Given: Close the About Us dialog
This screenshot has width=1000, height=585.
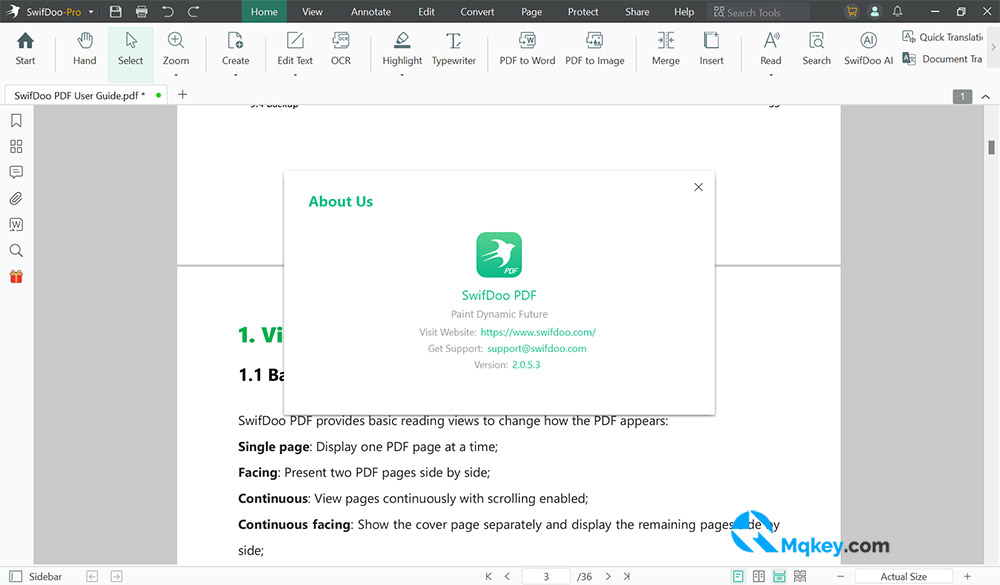Looking at the screenshot, I should [698, 187].
